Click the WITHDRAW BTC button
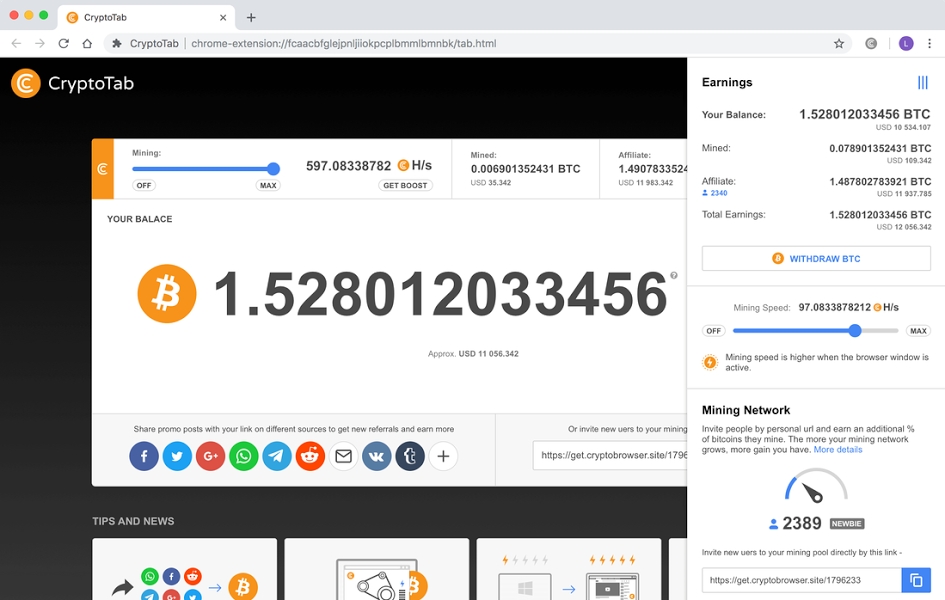Viewport: 945px width, 600px height. pos(816,258)
